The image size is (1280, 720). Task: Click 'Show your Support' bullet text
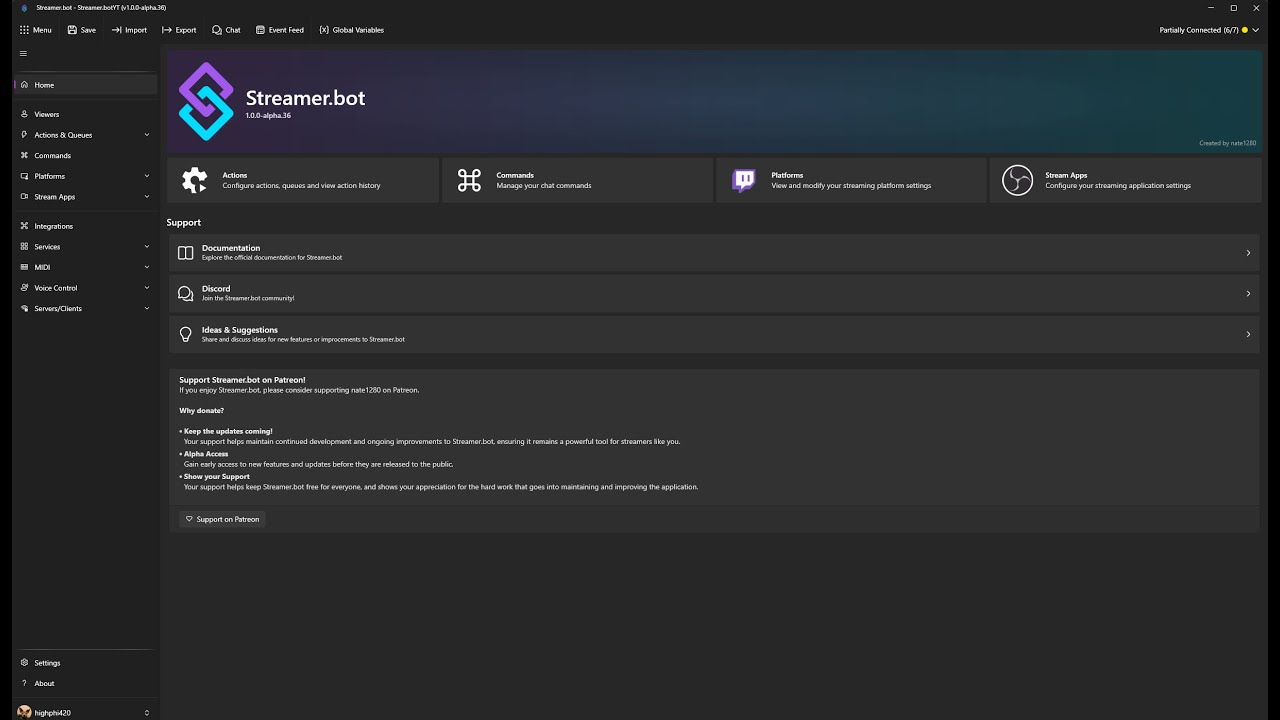pyautogui.click(x=217, y=477)
